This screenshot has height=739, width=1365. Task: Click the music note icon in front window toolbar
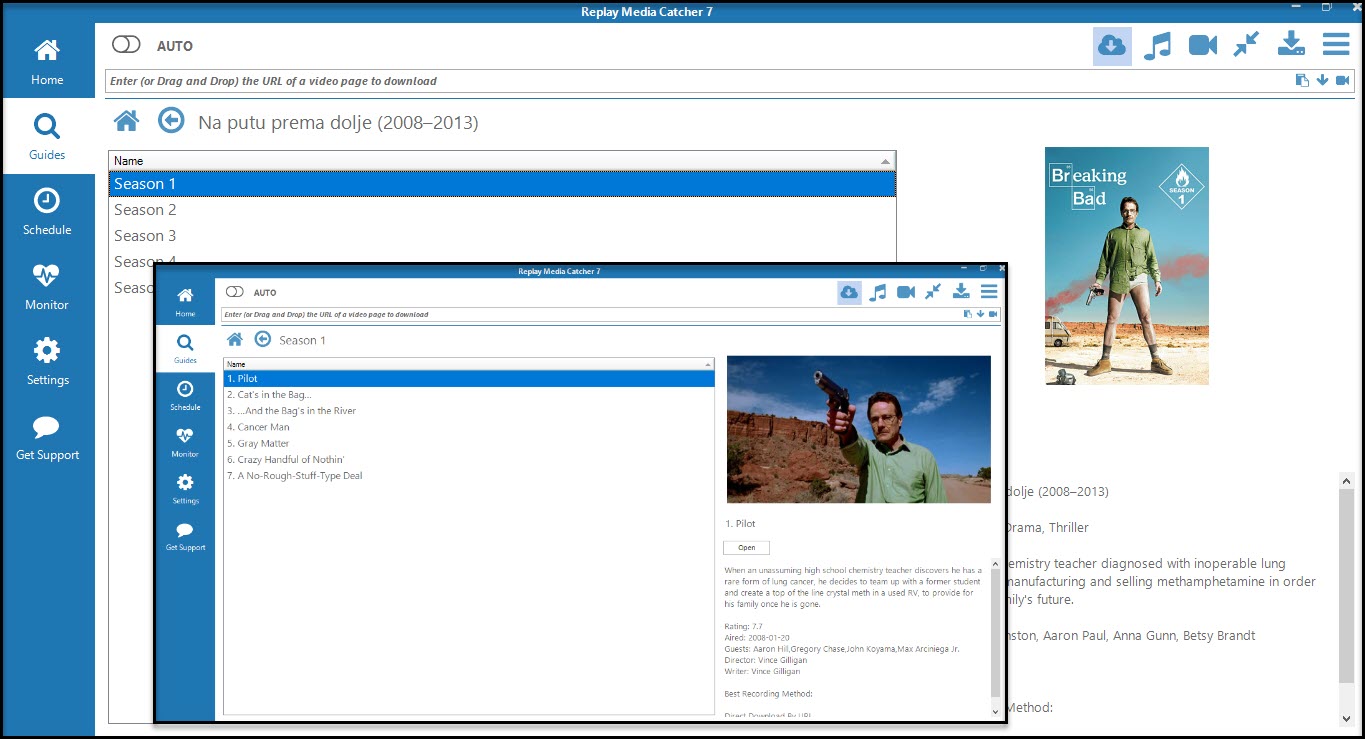tap(877, 292)
